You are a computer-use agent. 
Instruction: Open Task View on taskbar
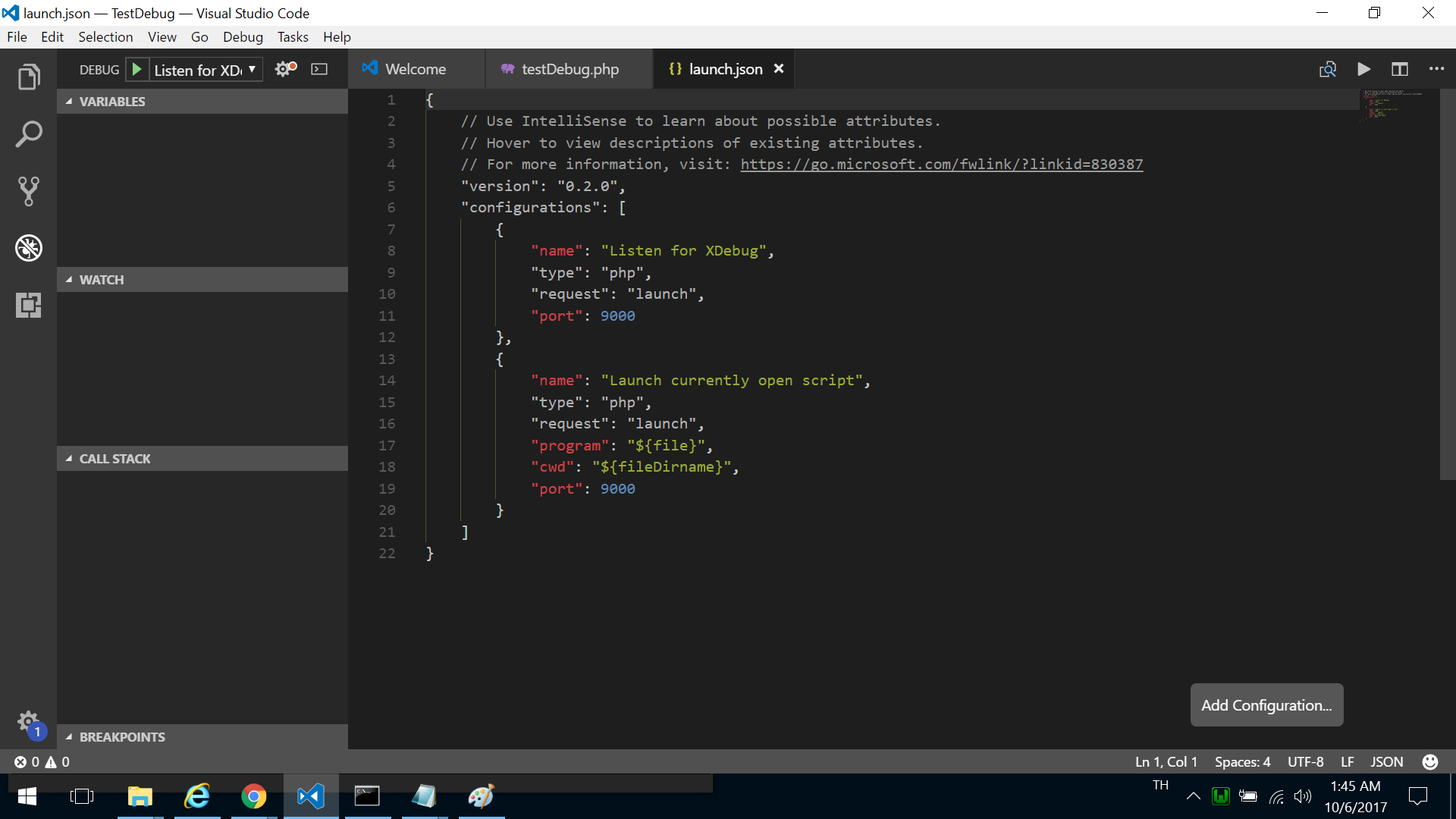(x=82, y=796)
